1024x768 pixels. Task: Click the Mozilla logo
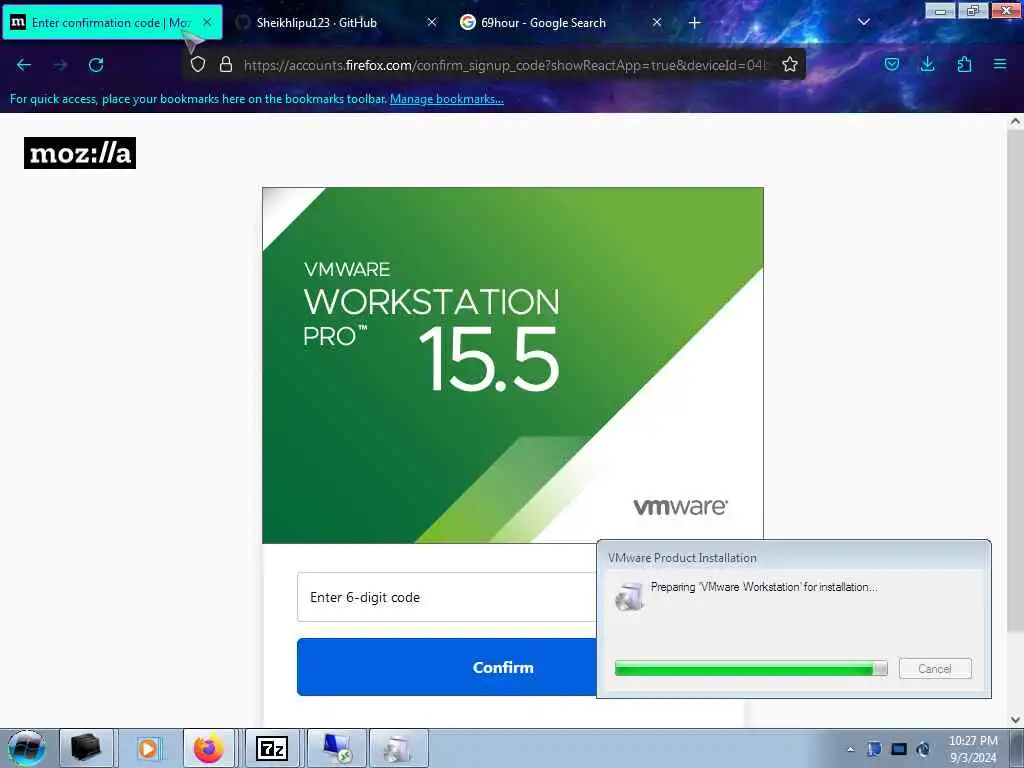tap(80, 153)
